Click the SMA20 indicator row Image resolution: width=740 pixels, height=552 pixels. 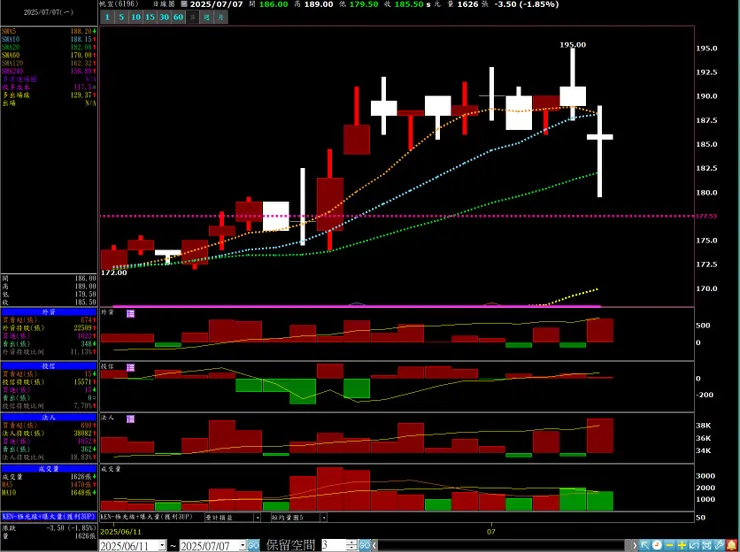pos(49,47)
